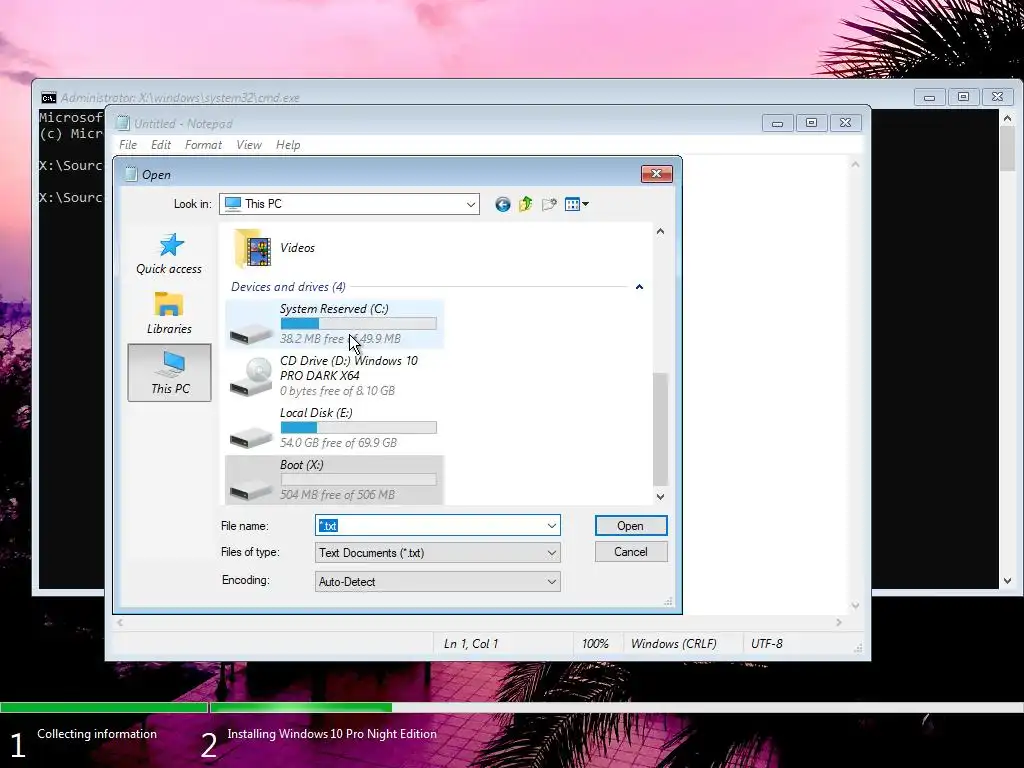The image size is (1024, 768).
Task: Open Notepad Format menu
Action: (x=203, y=145)
